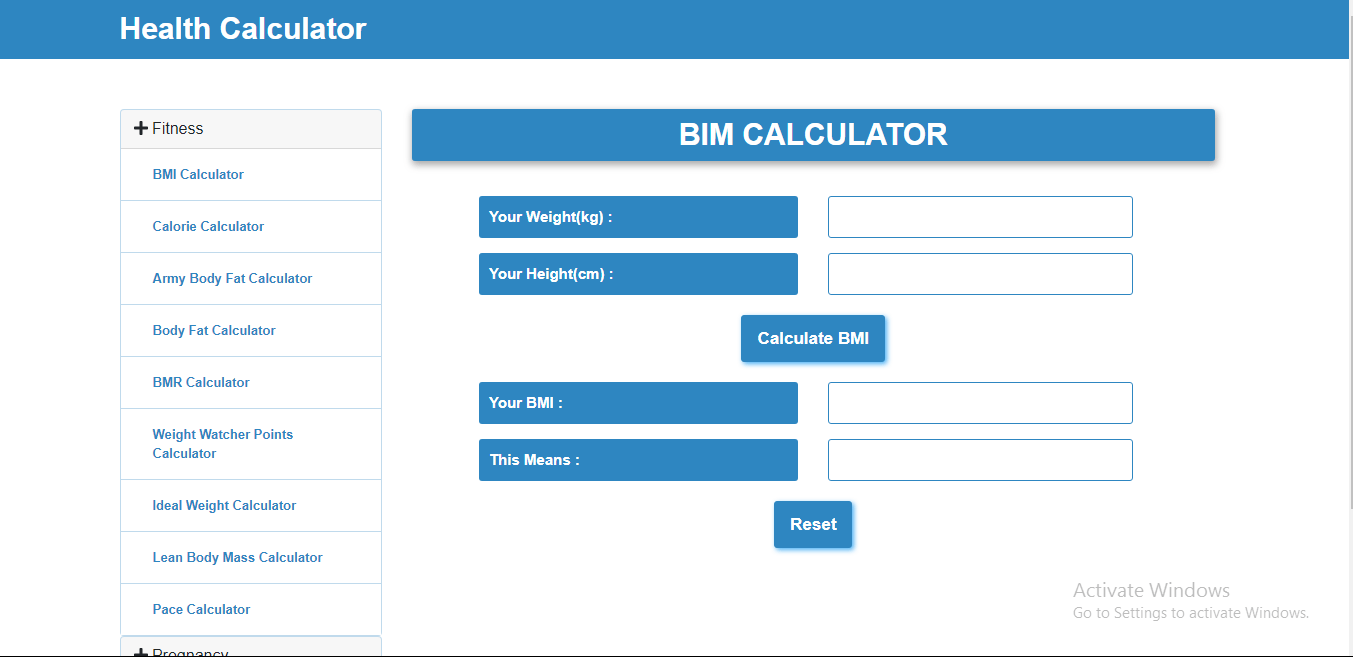Click the 'Your Height(cm) :' label
The width and height of the screenshot is (1353, 657).
click(x=638, y=274)
